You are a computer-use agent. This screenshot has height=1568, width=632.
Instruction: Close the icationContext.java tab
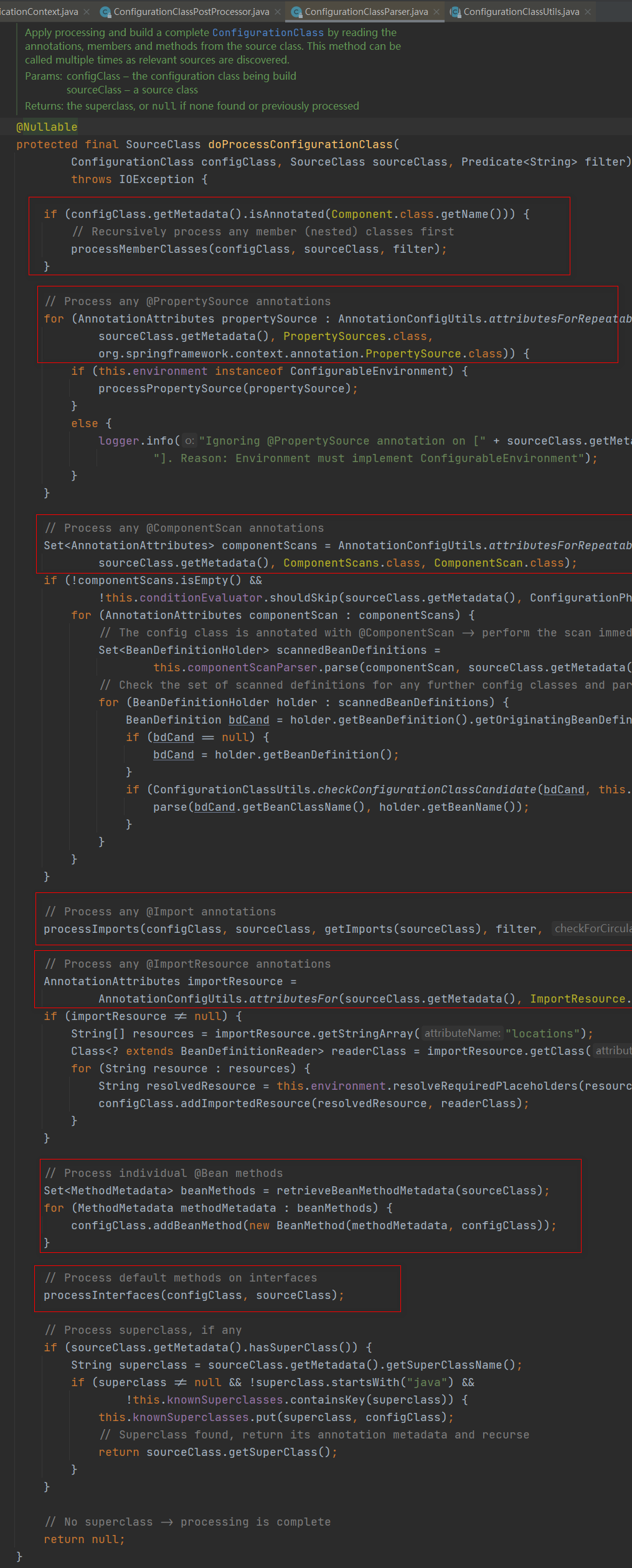(x=87, y=12)
